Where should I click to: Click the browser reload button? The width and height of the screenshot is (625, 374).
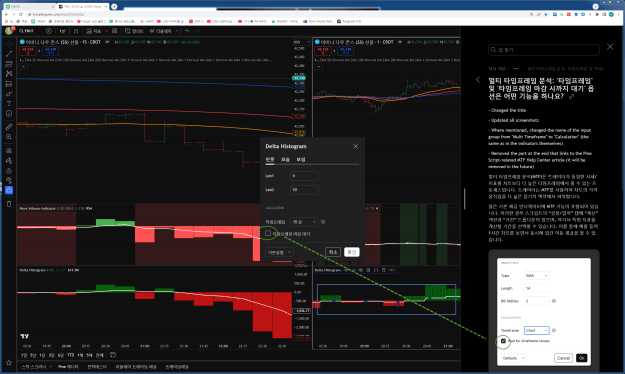21,14
